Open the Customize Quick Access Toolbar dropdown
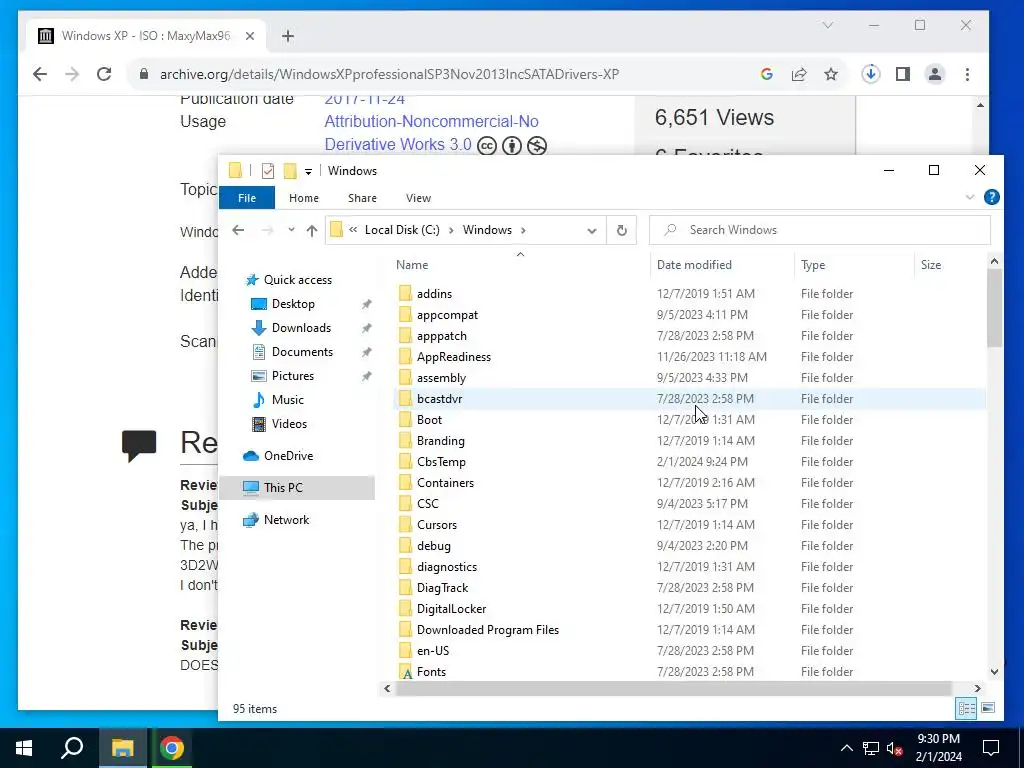This screenshot has width=1024, height=768. click(308, 172)
